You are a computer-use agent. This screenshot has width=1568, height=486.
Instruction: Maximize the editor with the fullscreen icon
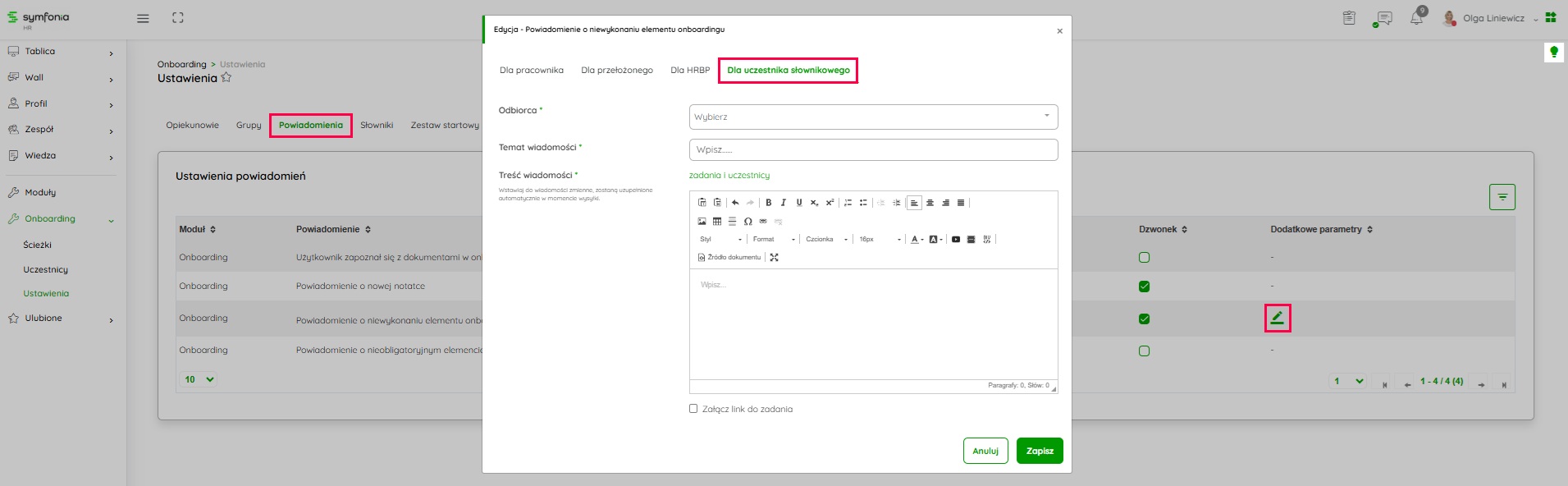click(x=774, y=258)
